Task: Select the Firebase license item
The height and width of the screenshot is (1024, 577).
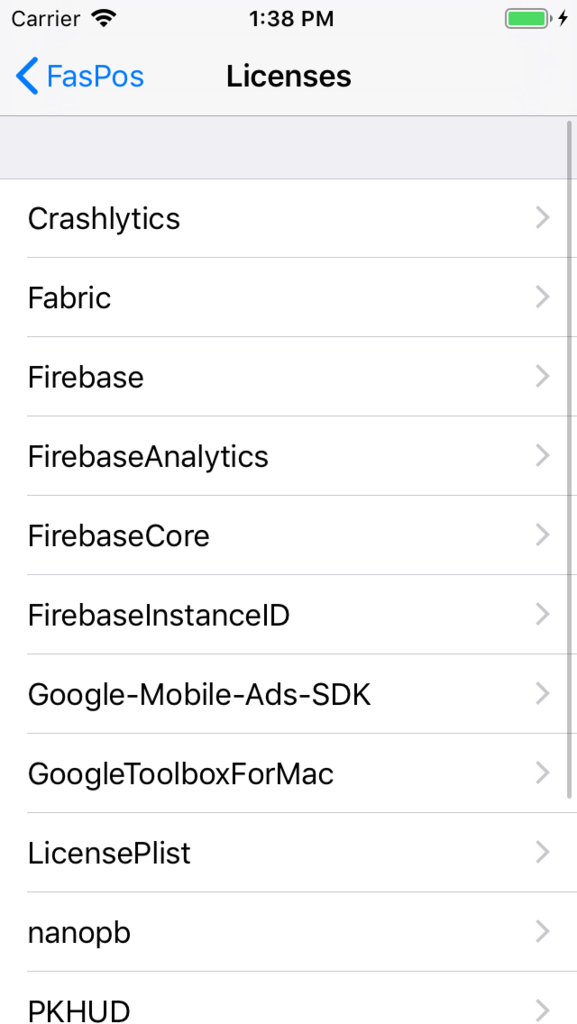Action: pyautogui.click(x=288, y=377)
